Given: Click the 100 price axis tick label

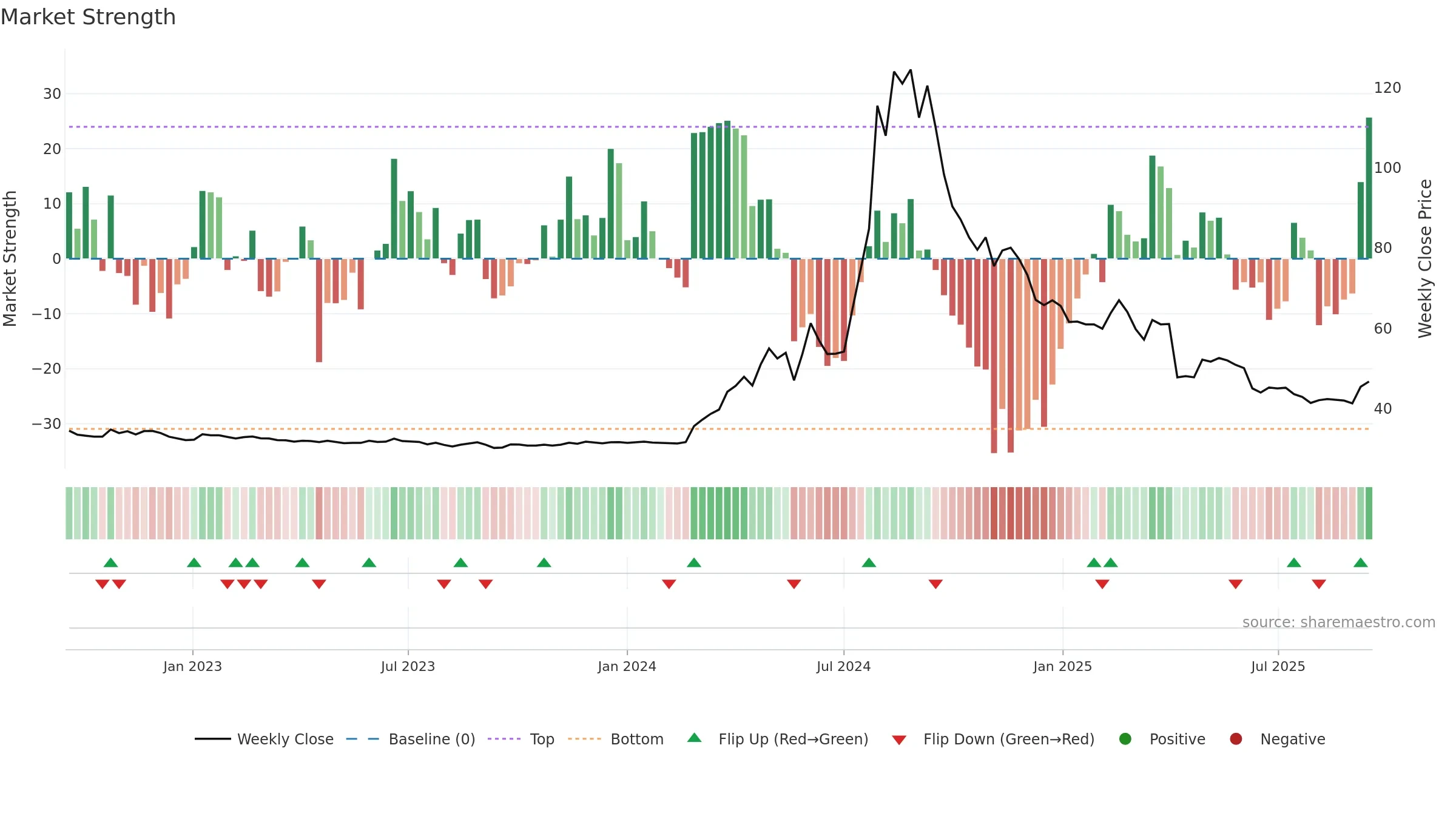Looking at the screenshot, I should (x=1387, y=168).
